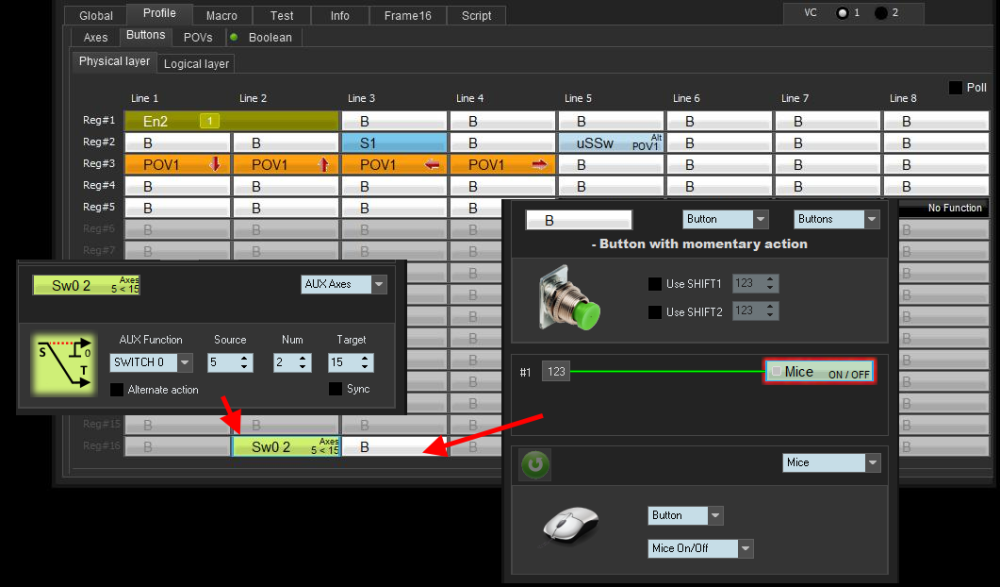Switch to the Profile tab

(159, 13)
